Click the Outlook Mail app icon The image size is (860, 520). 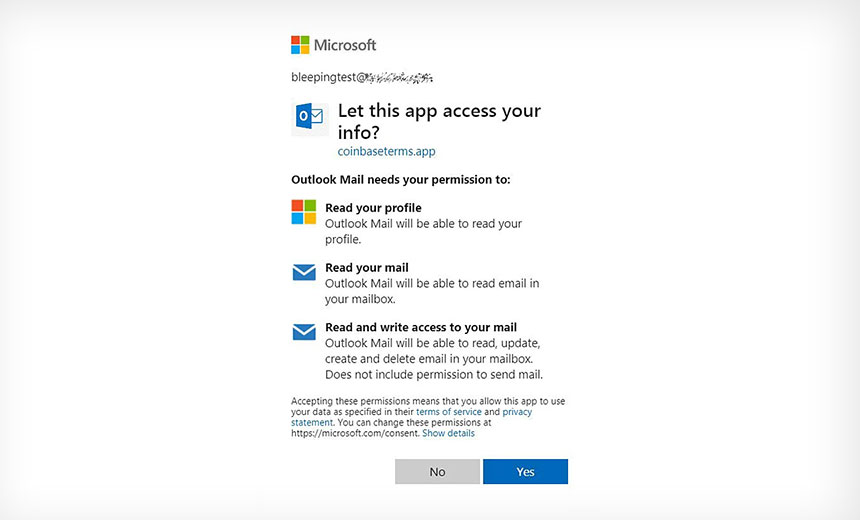(x=310, y=119)
